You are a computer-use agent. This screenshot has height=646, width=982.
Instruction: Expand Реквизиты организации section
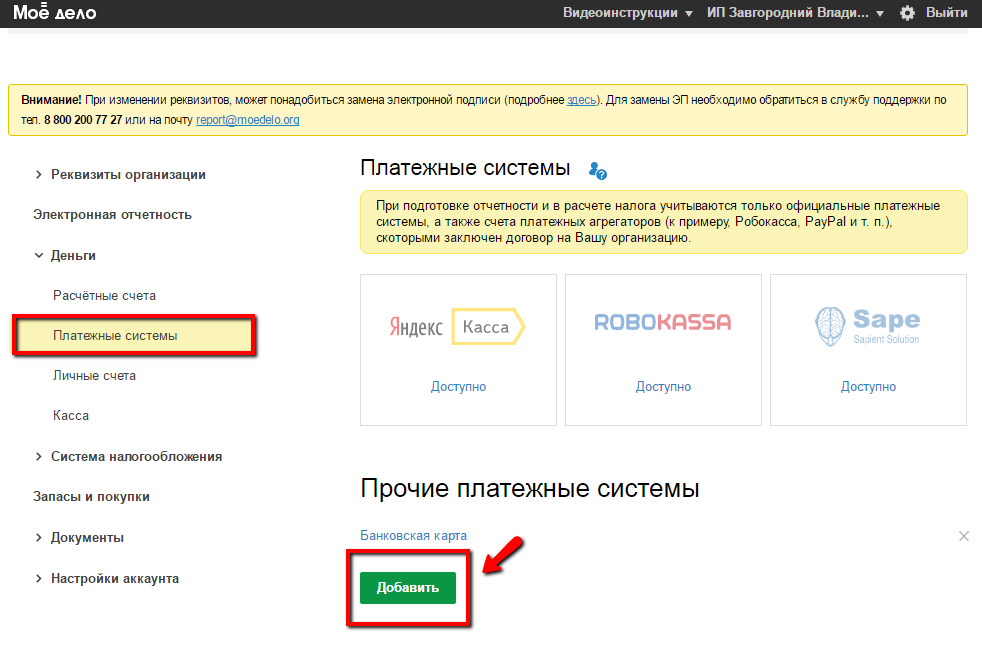pos(120,174)
